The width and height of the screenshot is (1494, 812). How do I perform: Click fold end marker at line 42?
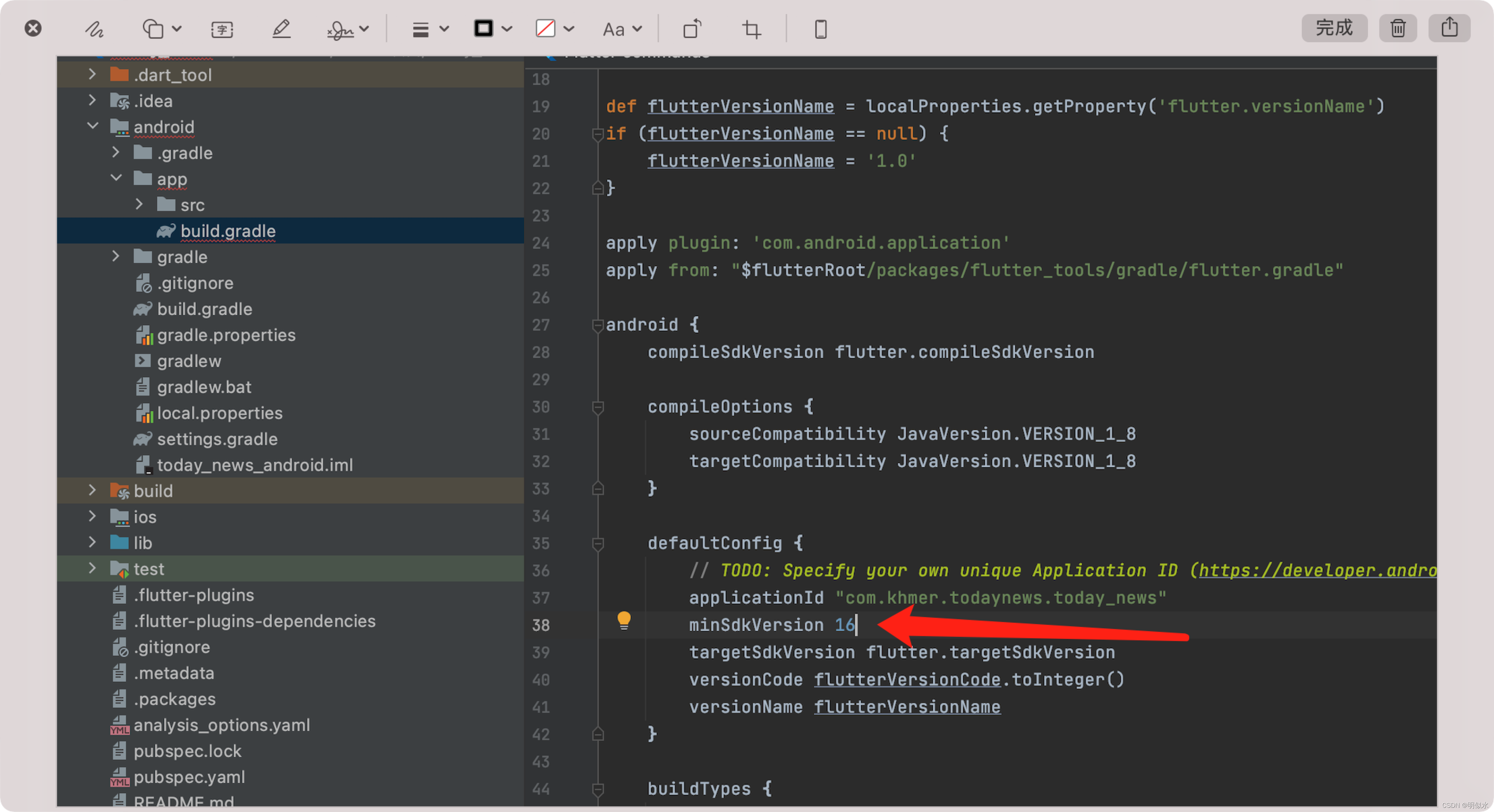(597, 734)
